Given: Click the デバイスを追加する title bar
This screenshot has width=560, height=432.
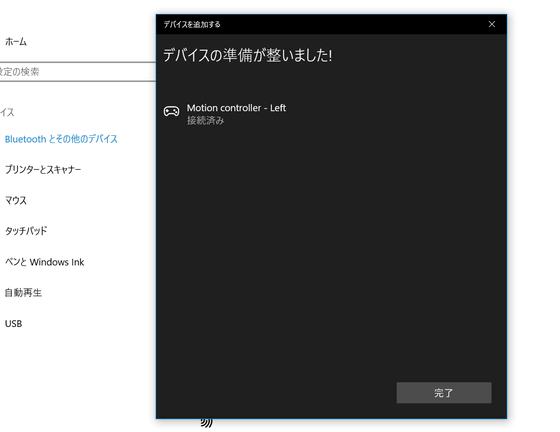Looking at the screenshot, I should pyautogui.click(x=192, y=24).
